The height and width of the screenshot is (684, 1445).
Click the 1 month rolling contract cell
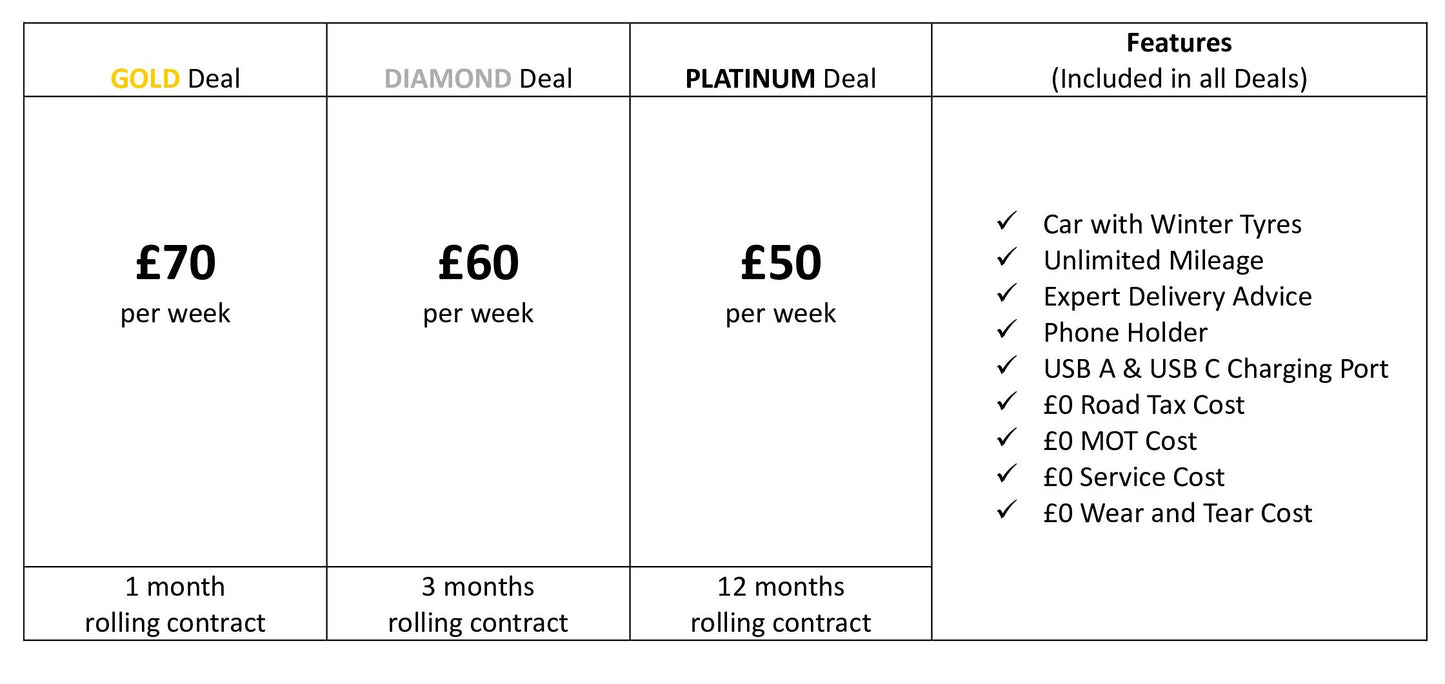coord(175,604)
